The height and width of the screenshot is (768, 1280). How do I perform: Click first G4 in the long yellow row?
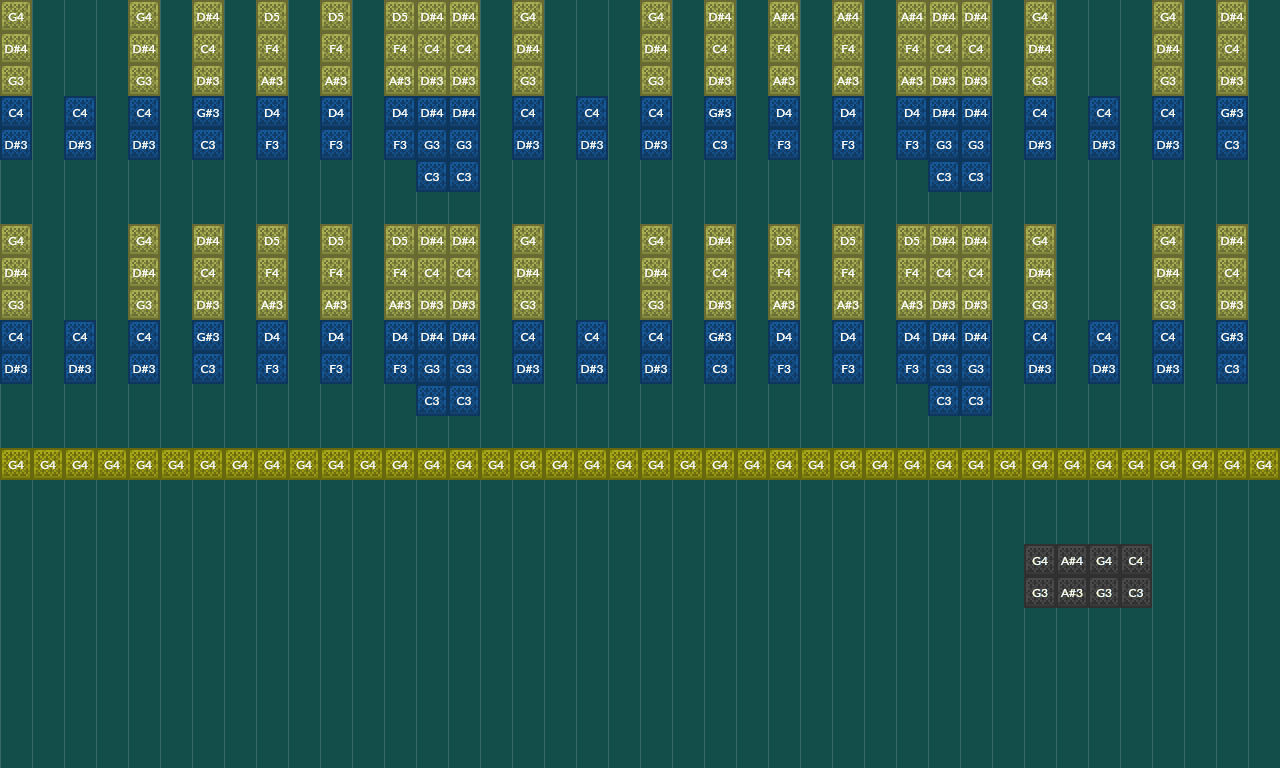click(x=16, y=465)
